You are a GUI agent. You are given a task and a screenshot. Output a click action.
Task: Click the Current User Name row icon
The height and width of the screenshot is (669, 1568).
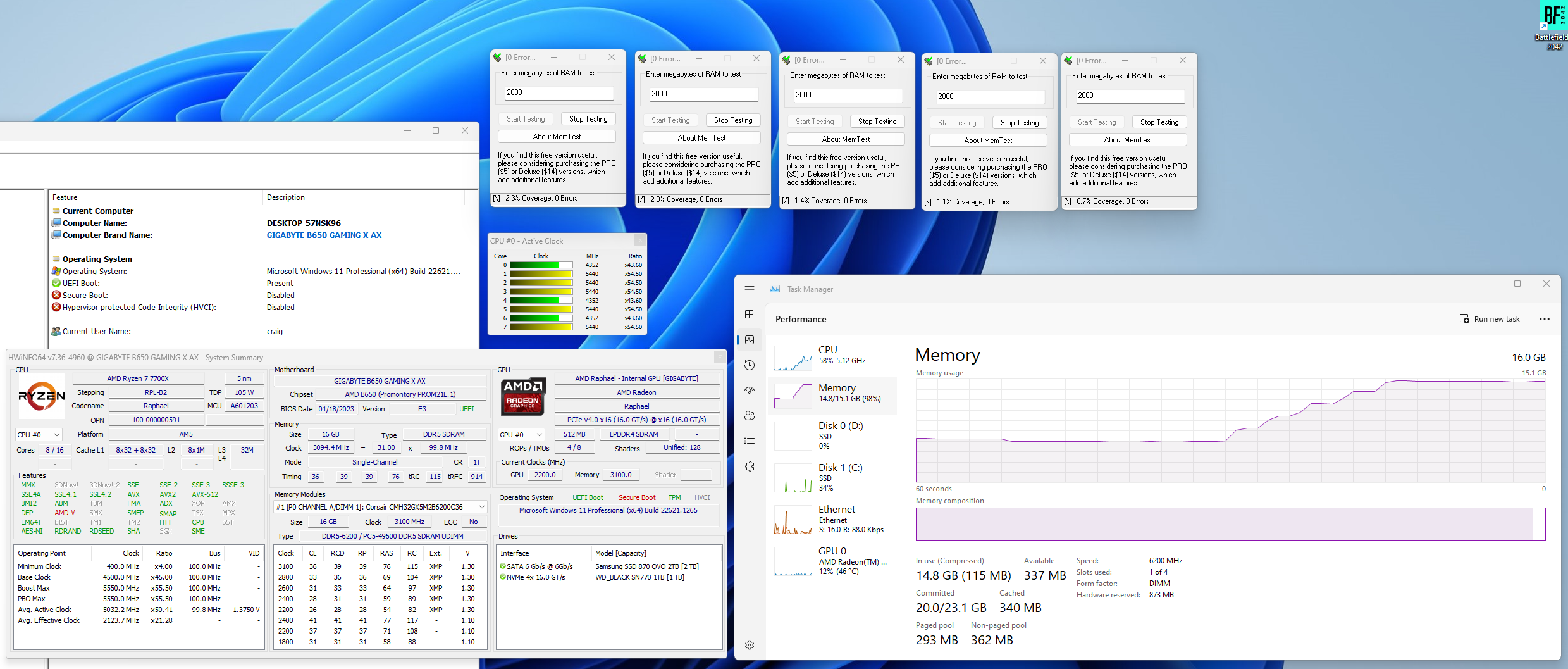(x=56, y=332)
